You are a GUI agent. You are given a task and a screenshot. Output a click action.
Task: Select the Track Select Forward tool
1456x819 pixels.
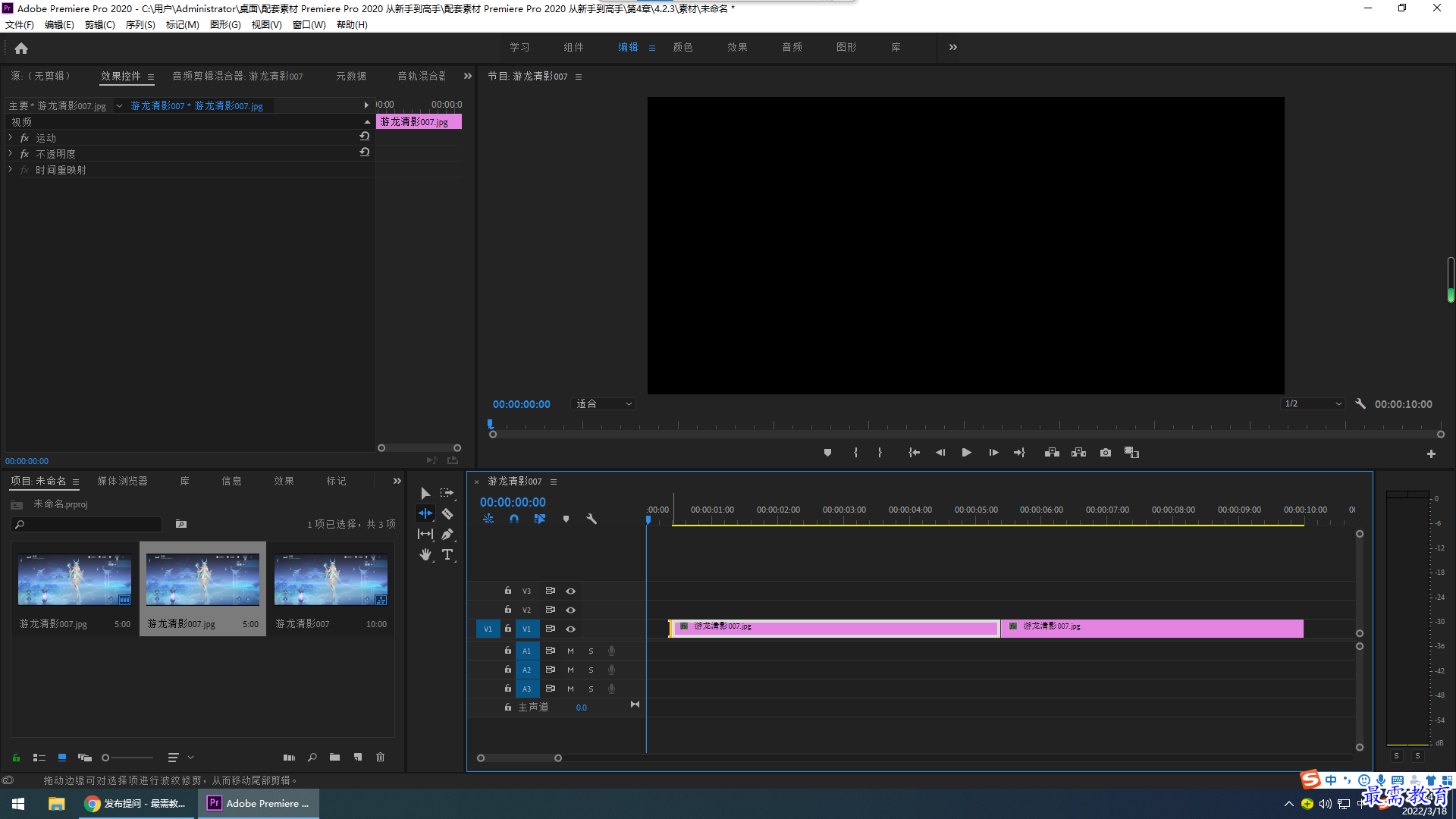(447, 493)
